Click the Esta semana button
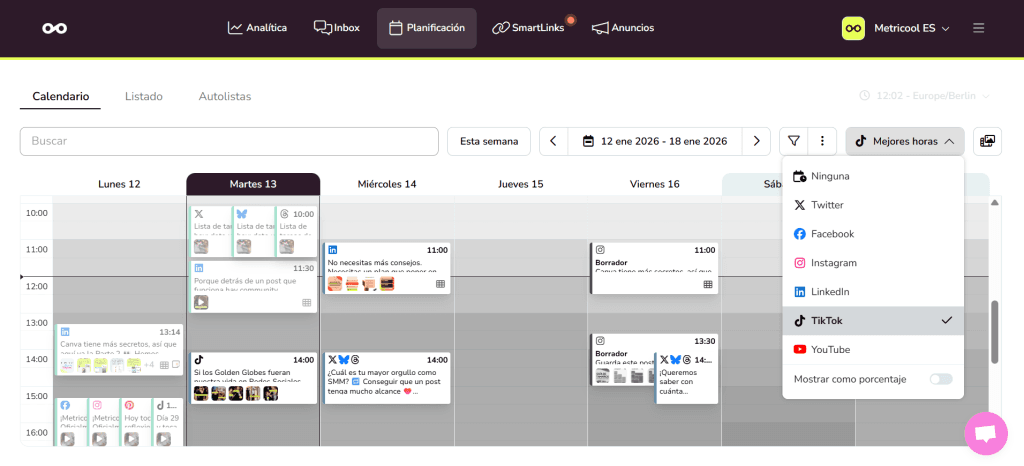1024x466 pixels. (x=489, y=141)
